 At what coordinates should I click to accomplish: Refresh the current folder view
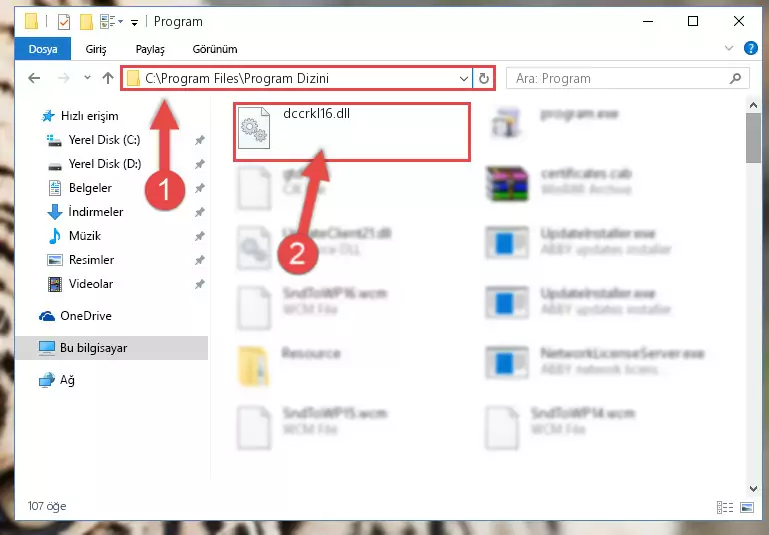[x=484, y=78]
